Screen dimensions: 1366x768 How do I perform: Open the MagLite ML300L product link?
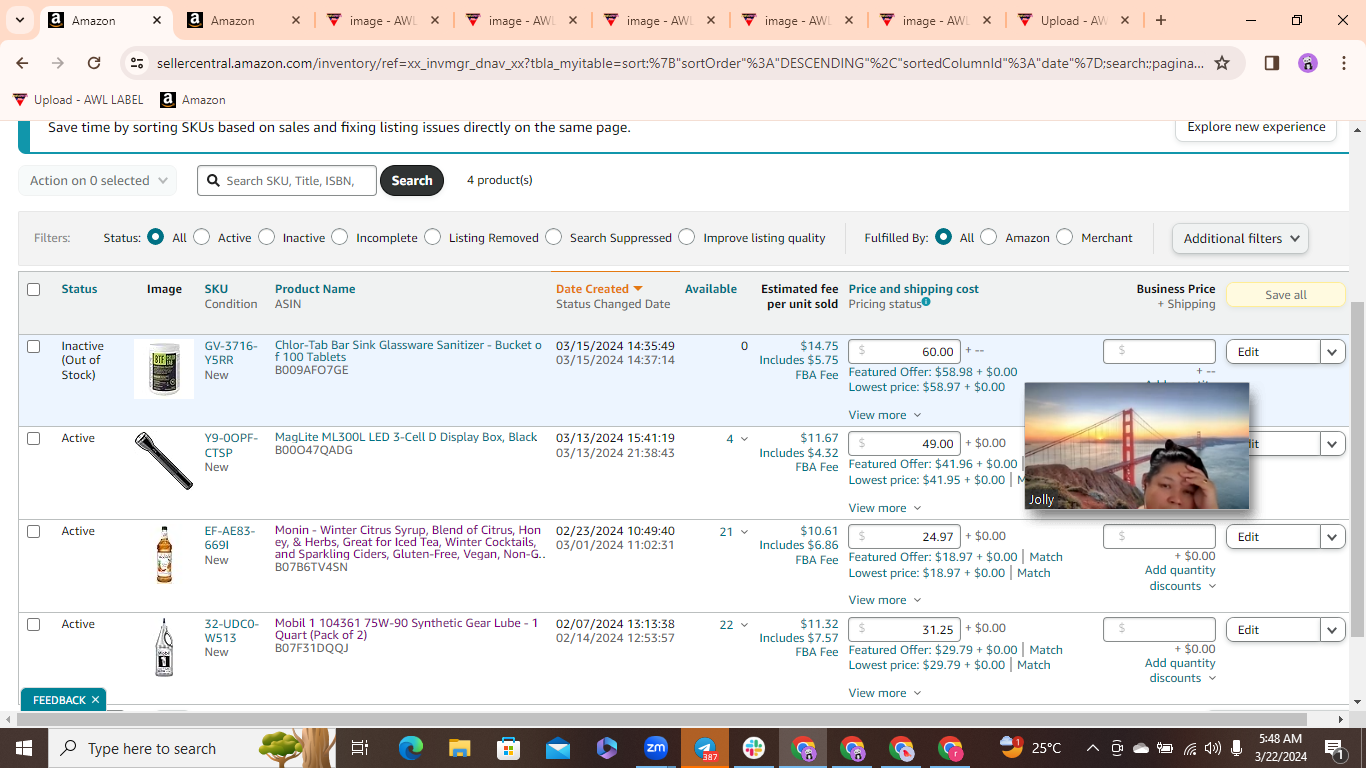click(406, 437)
